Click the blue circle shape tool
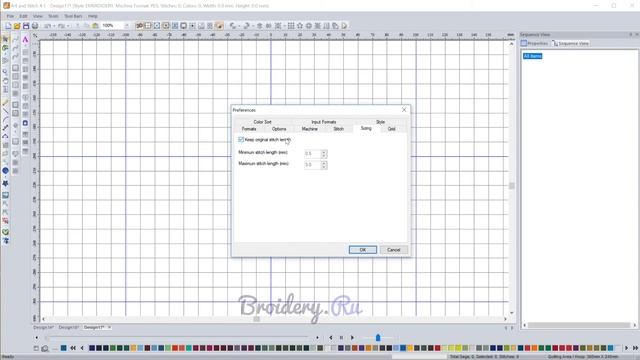This screenshot has width=640, height=360. coord(5,171)
